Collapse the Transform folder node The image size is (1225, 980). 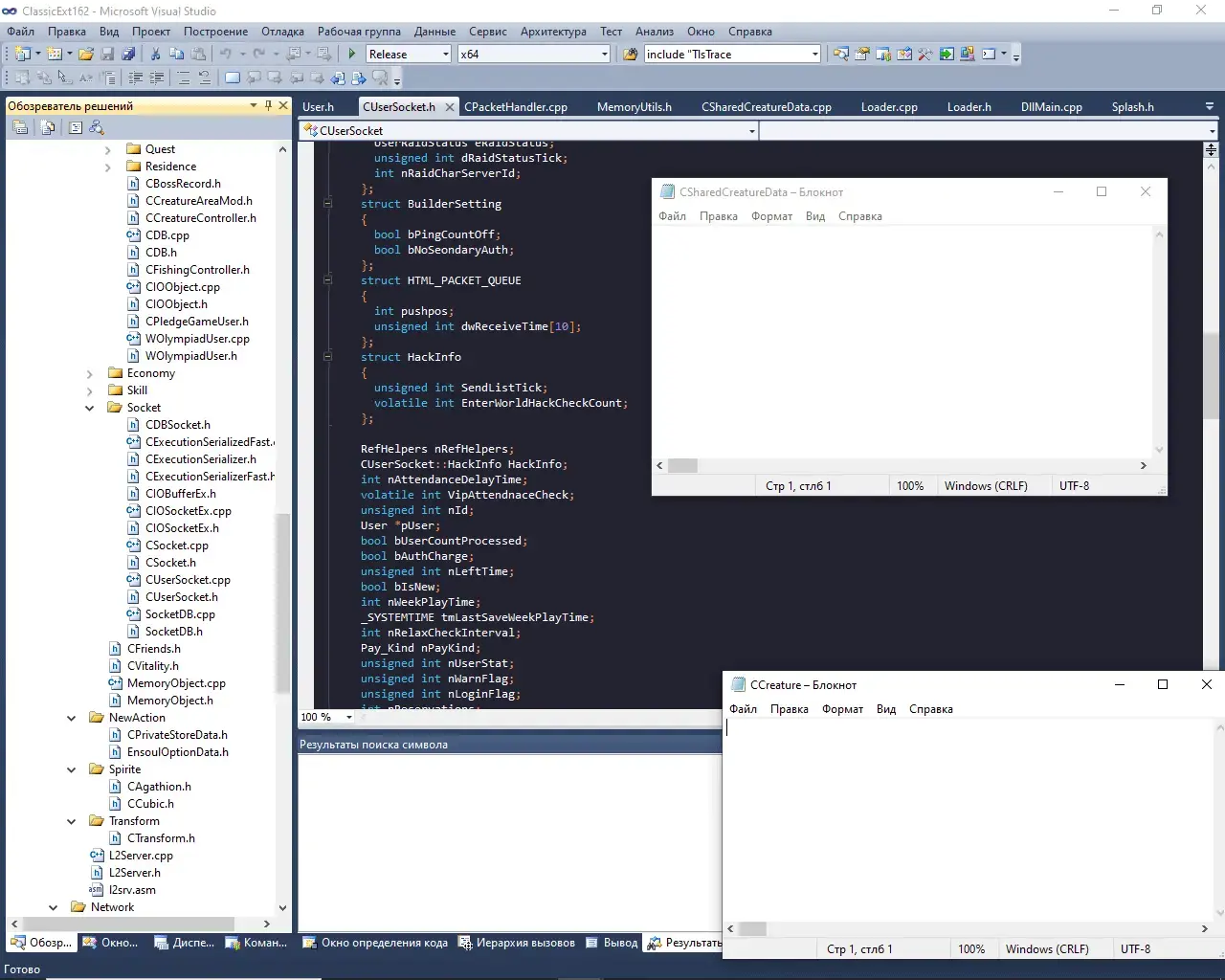tap(72, 821)
